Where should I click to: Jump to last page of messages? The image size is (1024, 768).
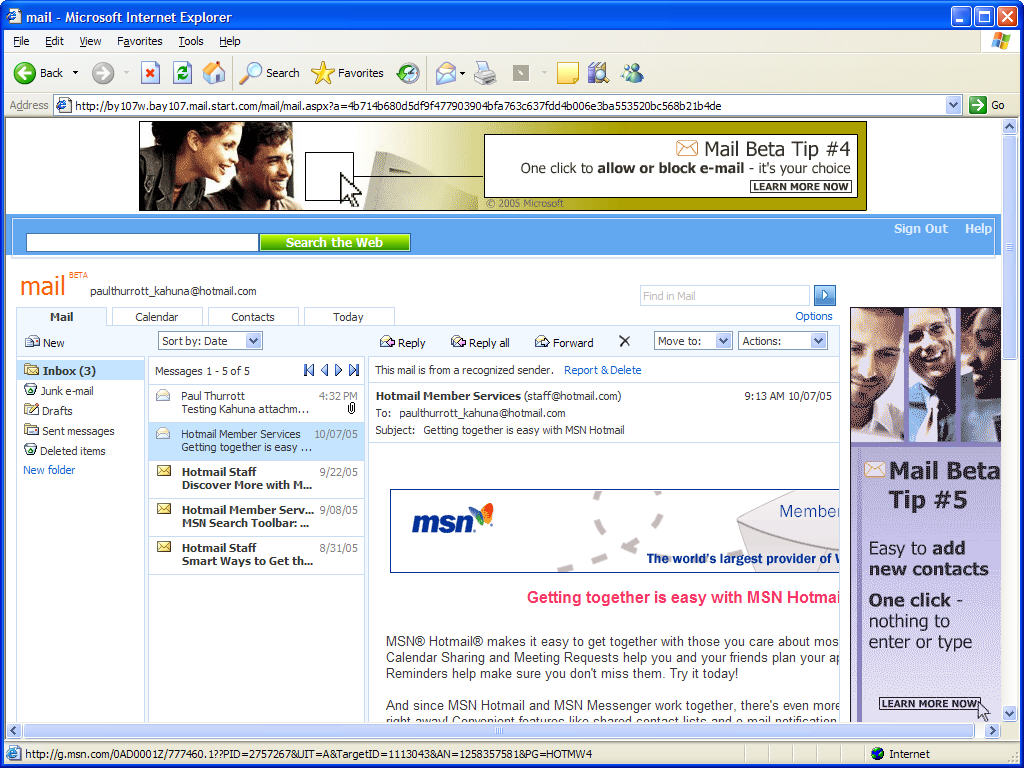tap(354, 370)
